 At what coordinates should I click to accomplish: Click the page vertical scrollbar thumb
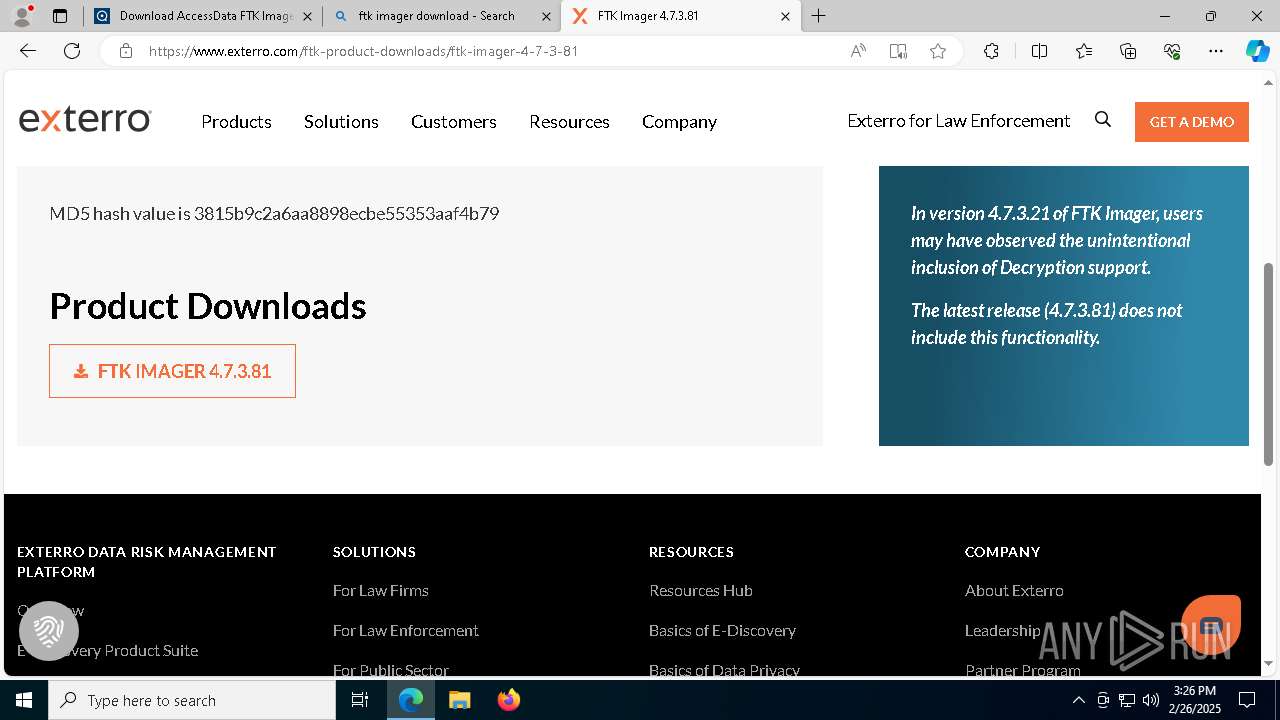click(1269, 364)
